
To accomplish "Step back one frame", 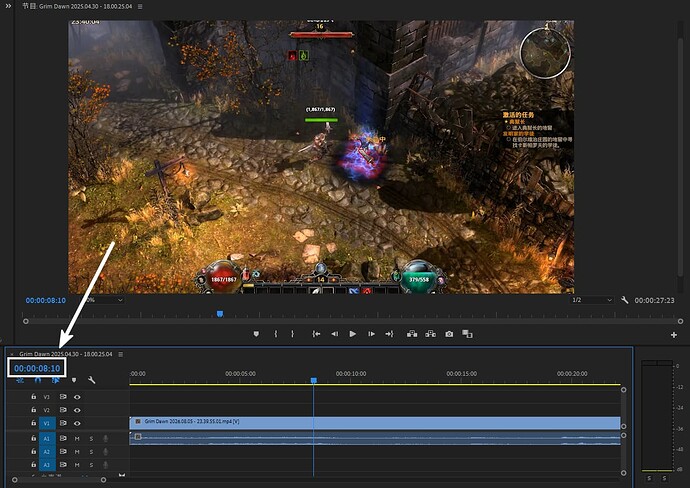I will pos(334,334).
